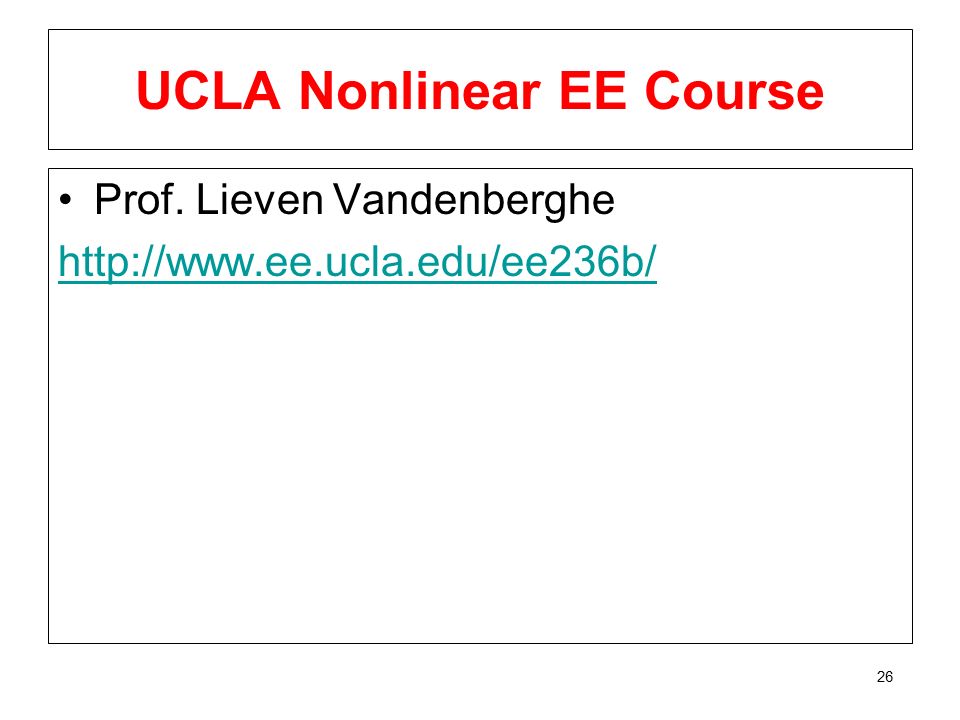Click the surname Vandenberghe

click(x=474, y=200)
